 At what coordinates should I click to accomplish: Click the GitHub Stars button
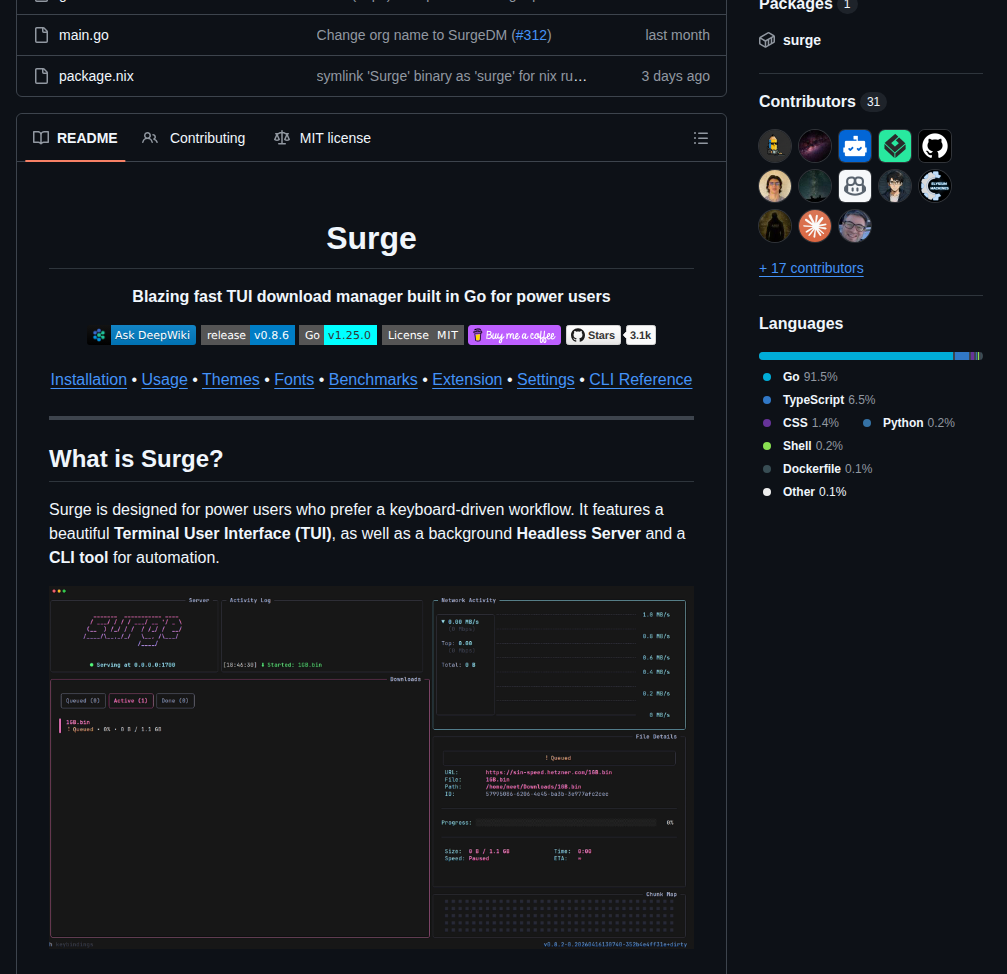(593, 335)
